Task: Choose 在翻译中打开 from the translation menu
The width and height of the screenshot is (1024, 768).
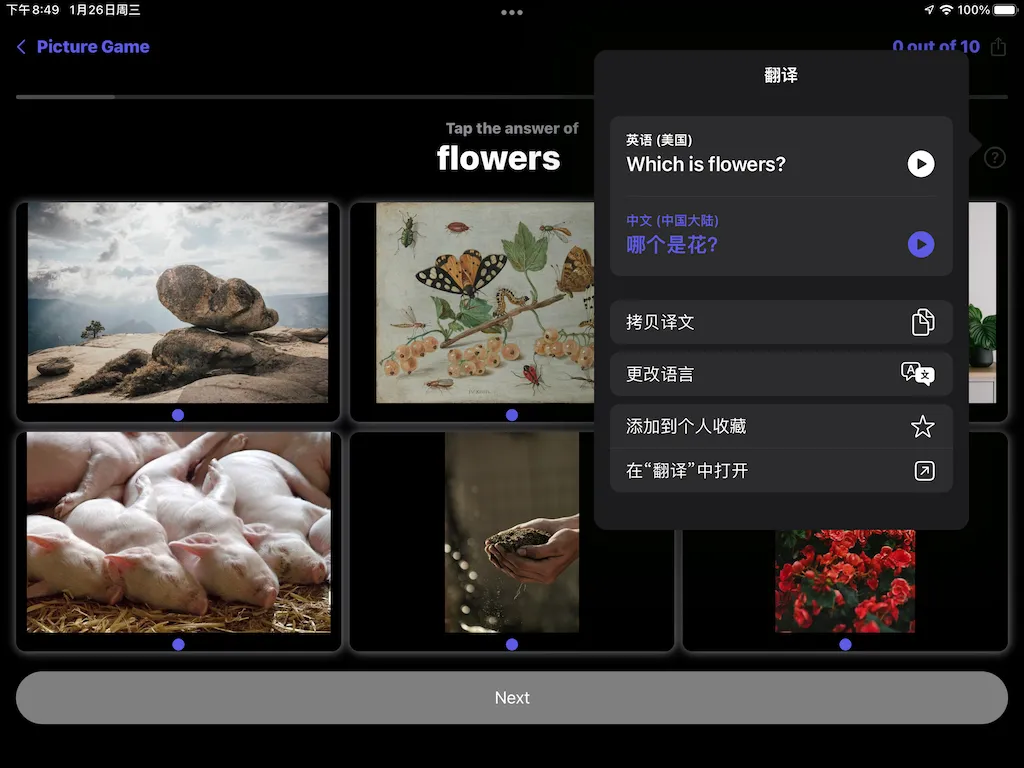Action: [x=700, y=470]
